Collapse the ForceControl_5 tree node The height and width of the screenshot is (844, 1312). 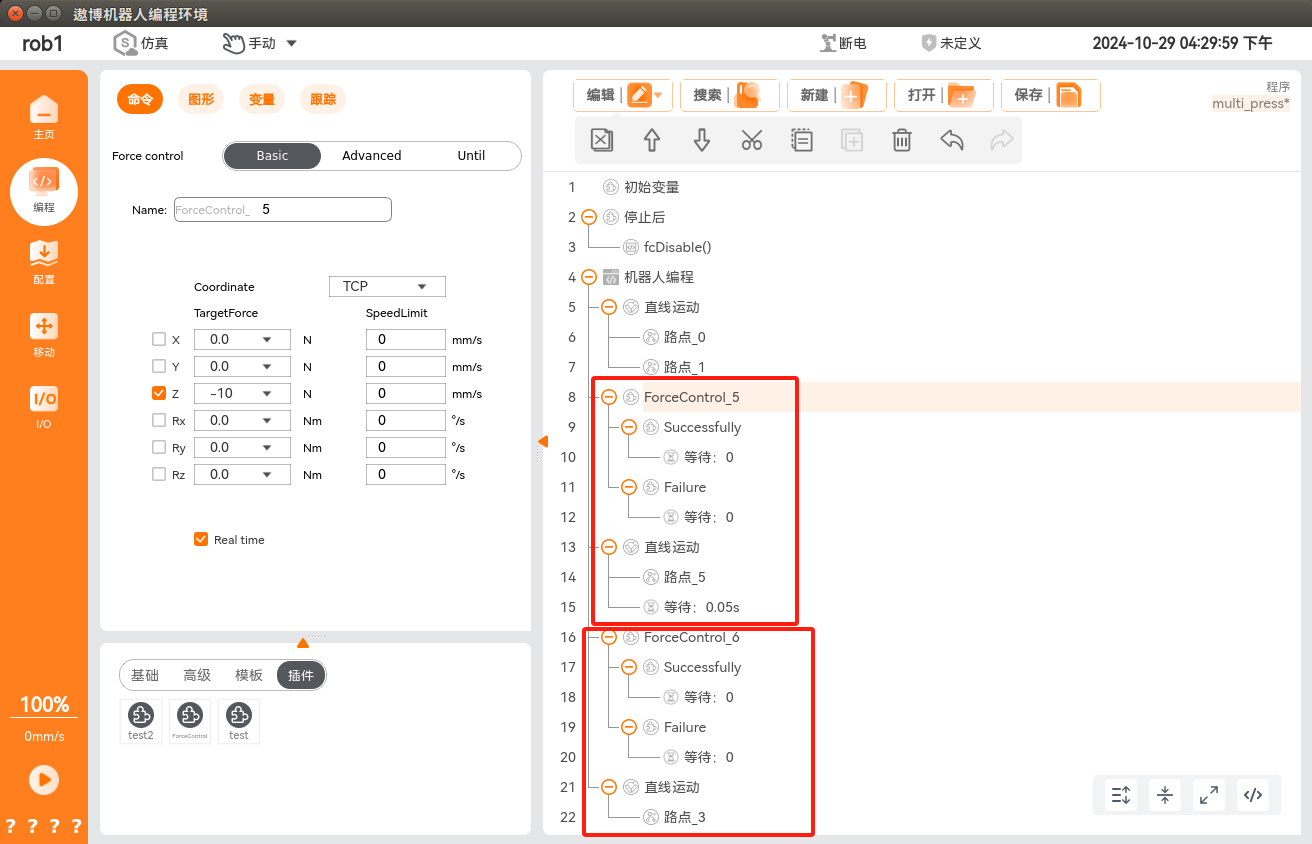coord(609,397)
